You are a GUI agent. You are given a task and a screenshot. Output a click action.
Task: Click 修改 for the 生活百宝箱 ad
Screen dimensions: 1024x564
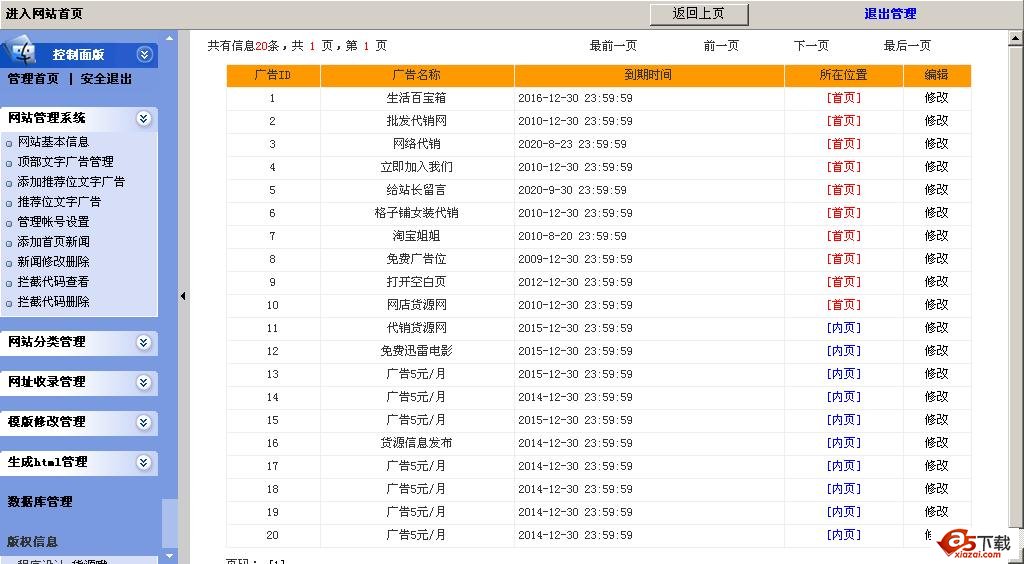point(936,98)
